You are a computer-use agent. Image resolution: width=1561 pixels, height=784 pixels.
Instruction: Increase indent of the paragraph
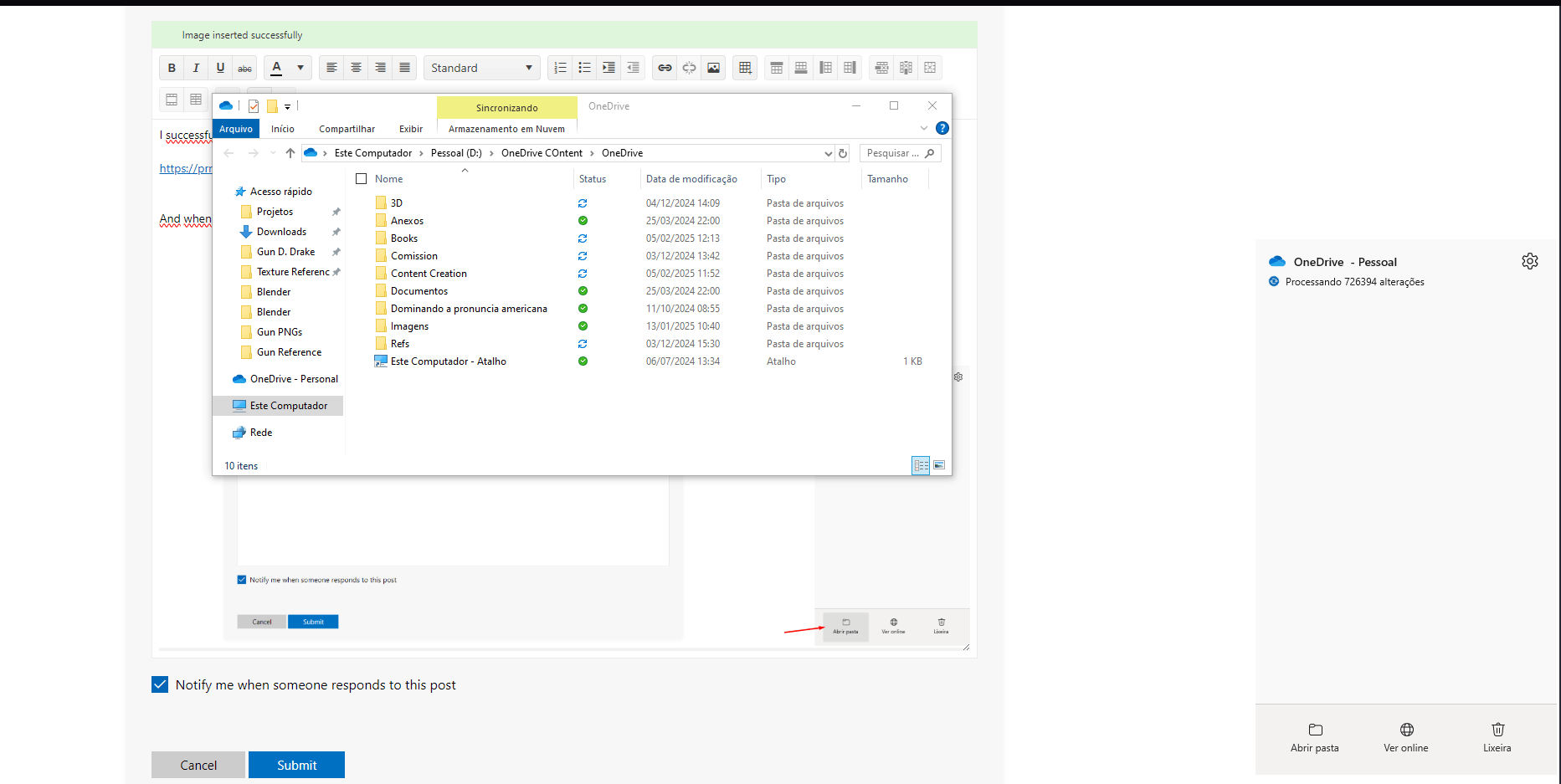click(608, 68)
